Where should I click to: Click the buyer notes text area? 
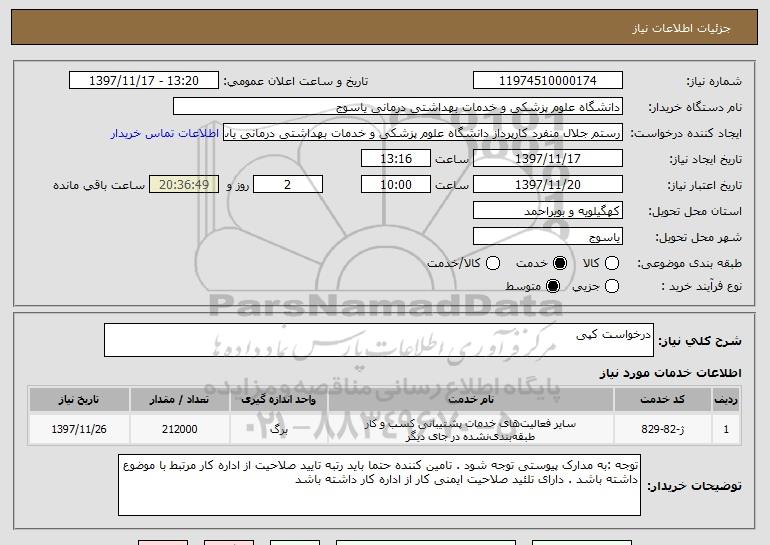(379, 485)
